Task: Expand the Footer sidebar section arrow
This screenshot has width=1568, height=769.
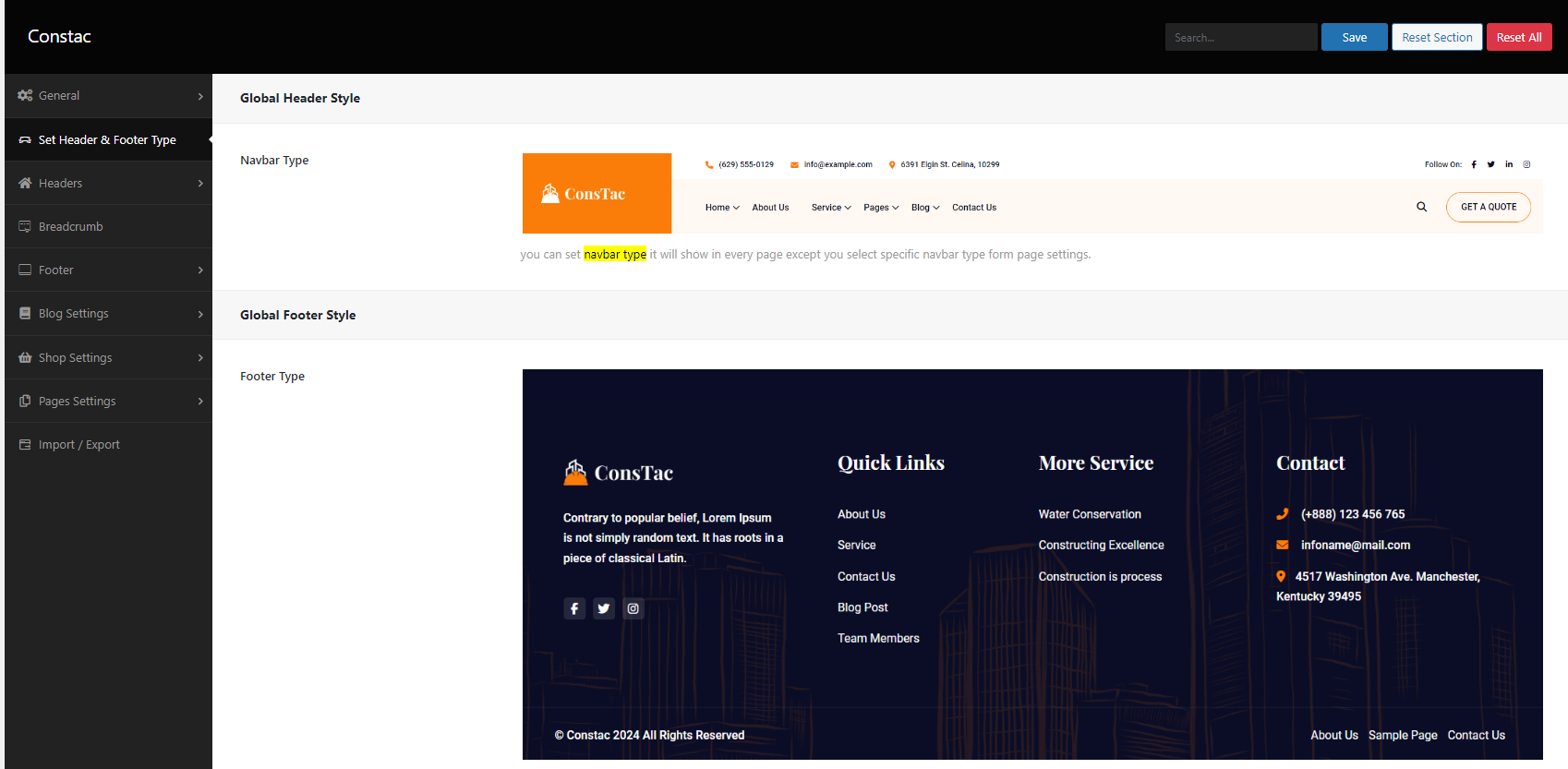Action: pos(200,270)
